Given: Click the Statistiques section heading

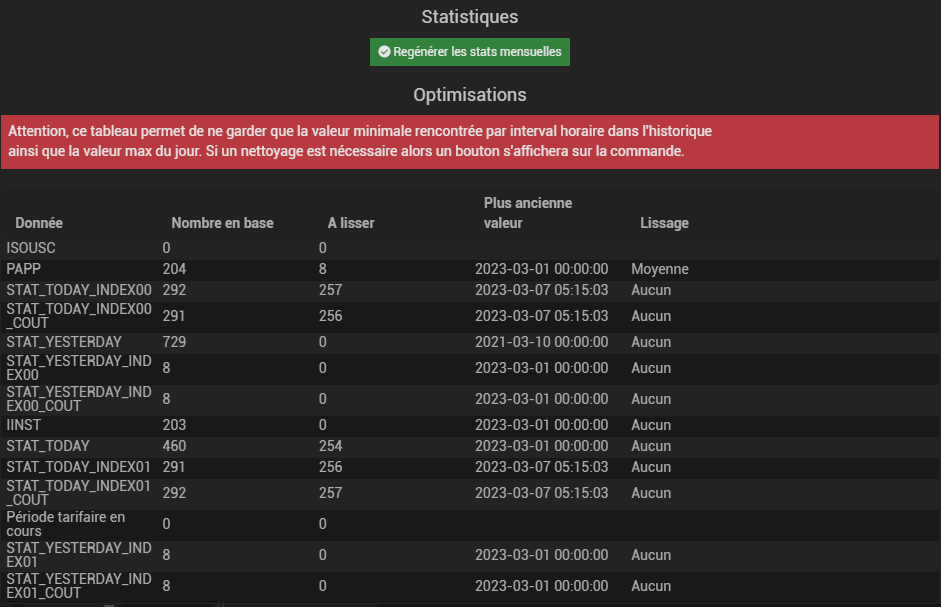Looking at the screenshot, I should 469,17.
